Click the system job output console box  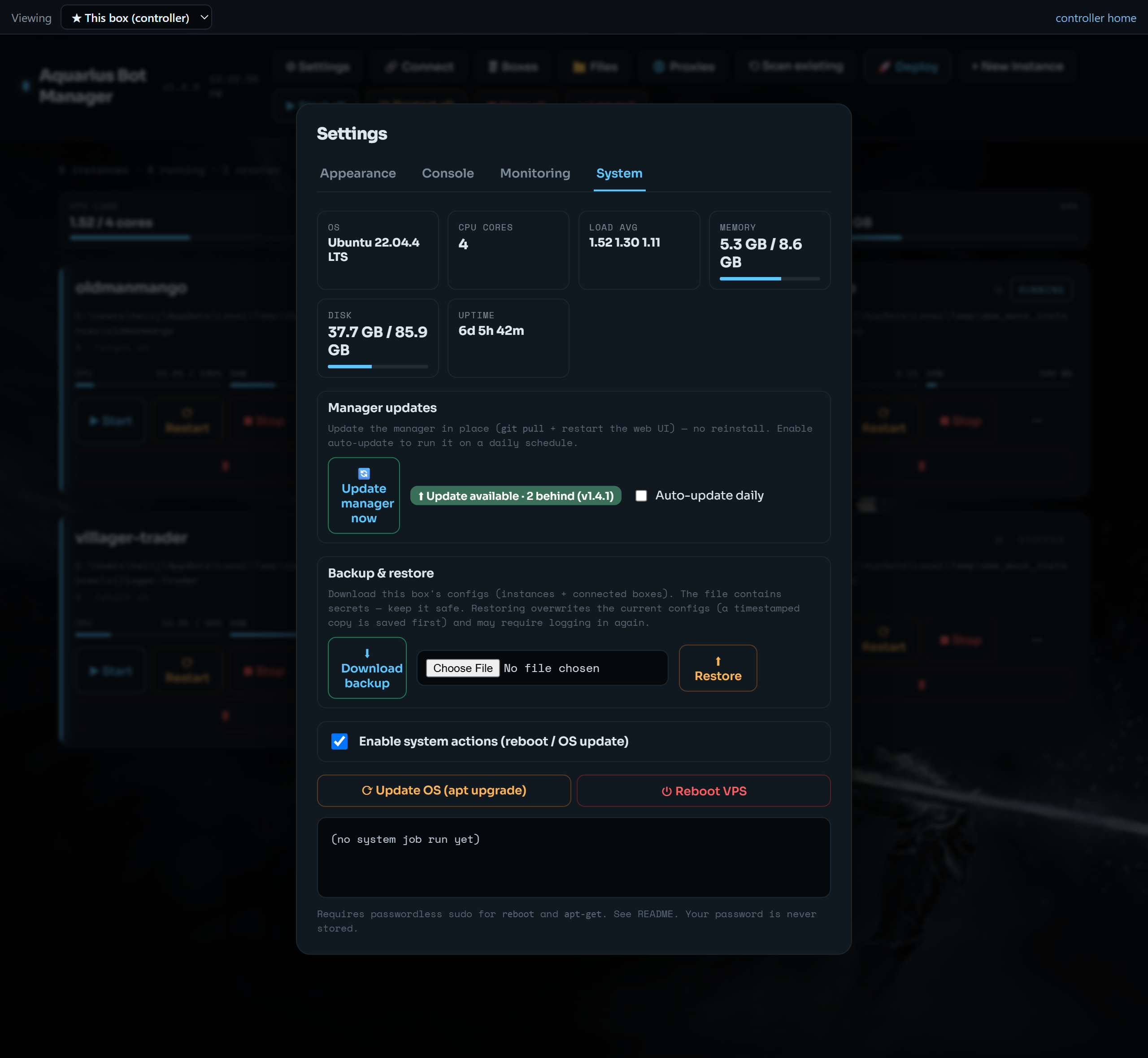[x=574, y=857]
